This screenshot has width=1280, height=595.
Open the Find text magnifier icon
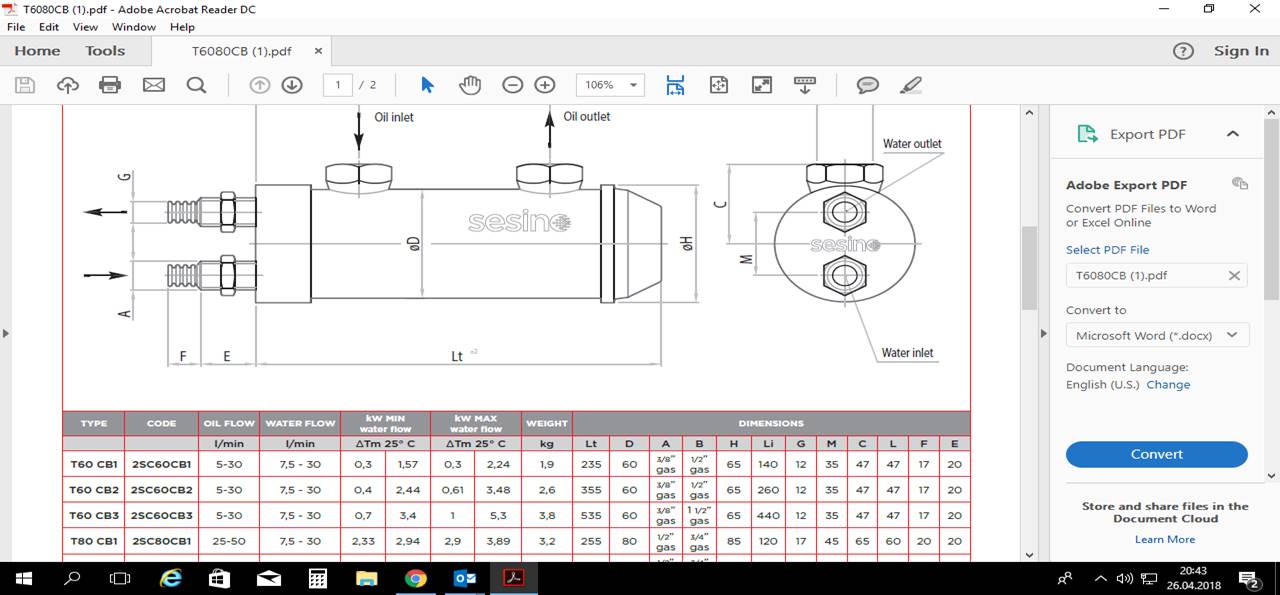[x=197, y=85]
